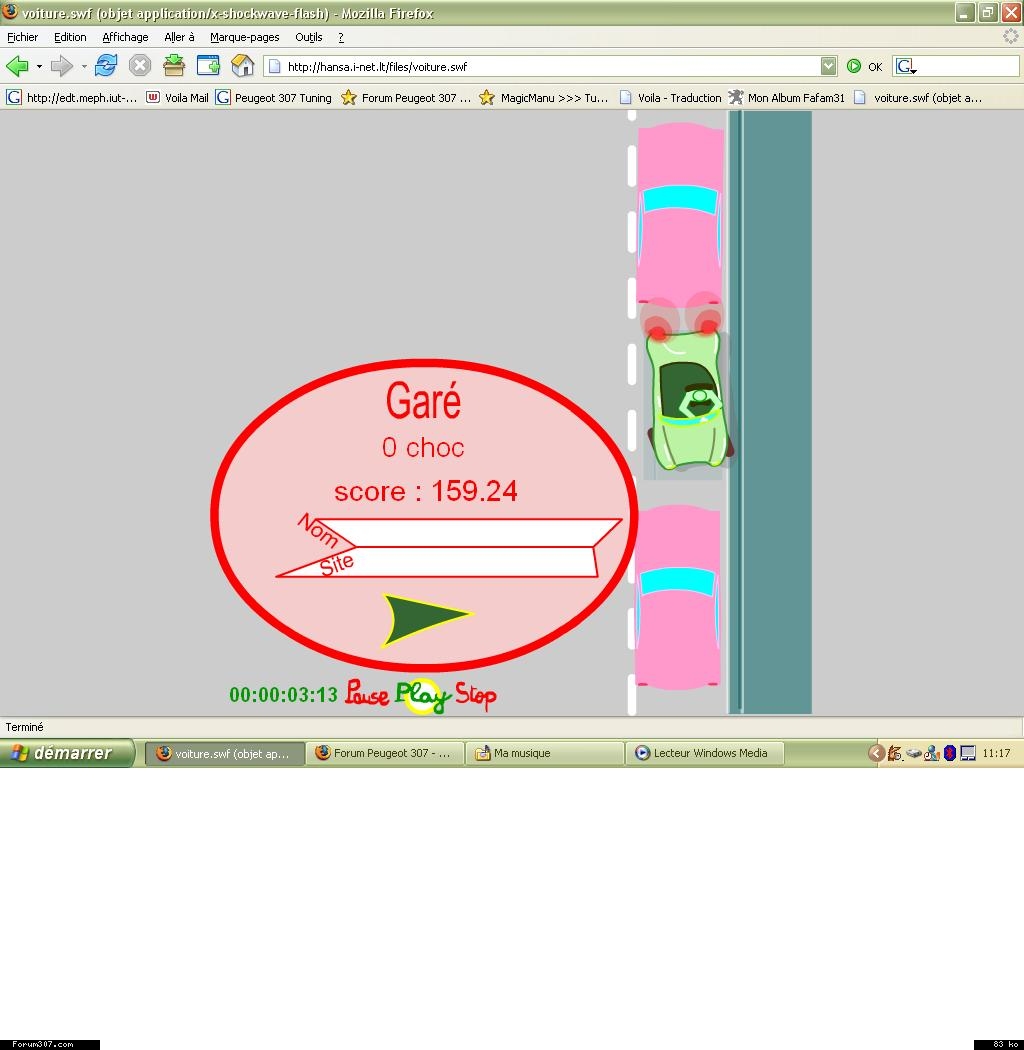Click Pause in the game controls
Screen dimensions: 1024x1050
pos(366,694)
